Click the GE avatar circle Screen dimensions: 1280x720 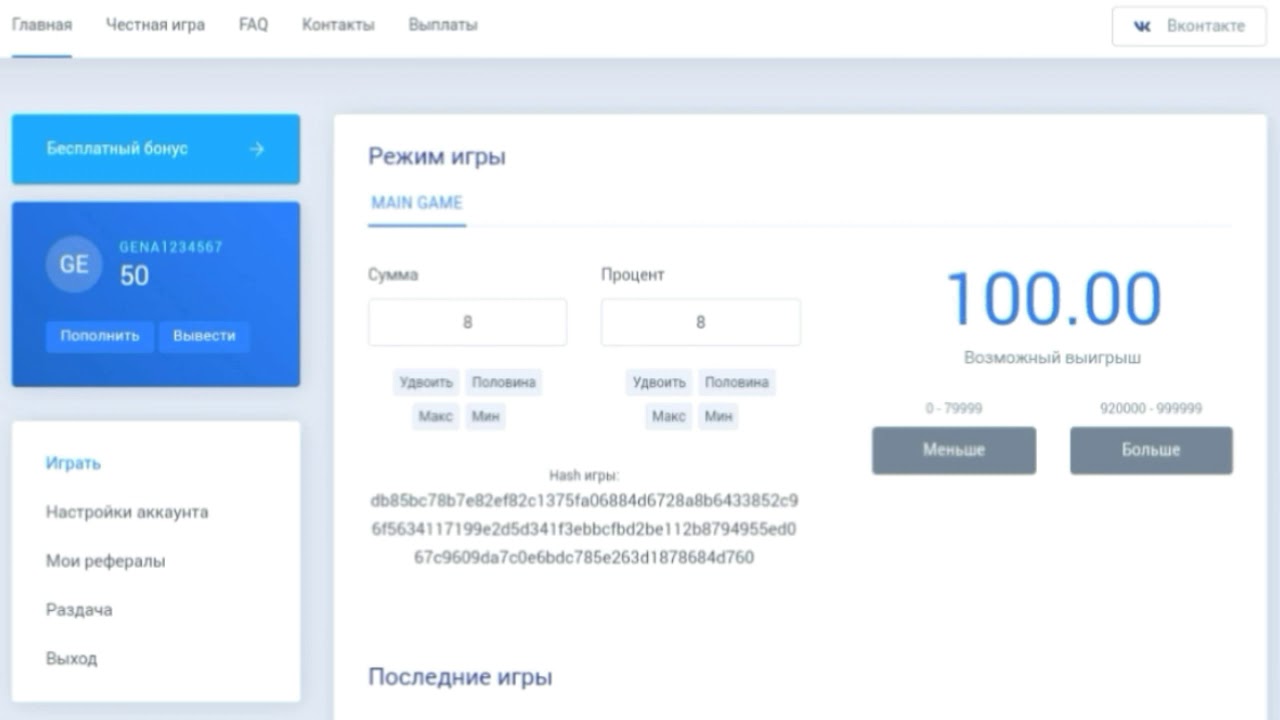pos(74,264)
